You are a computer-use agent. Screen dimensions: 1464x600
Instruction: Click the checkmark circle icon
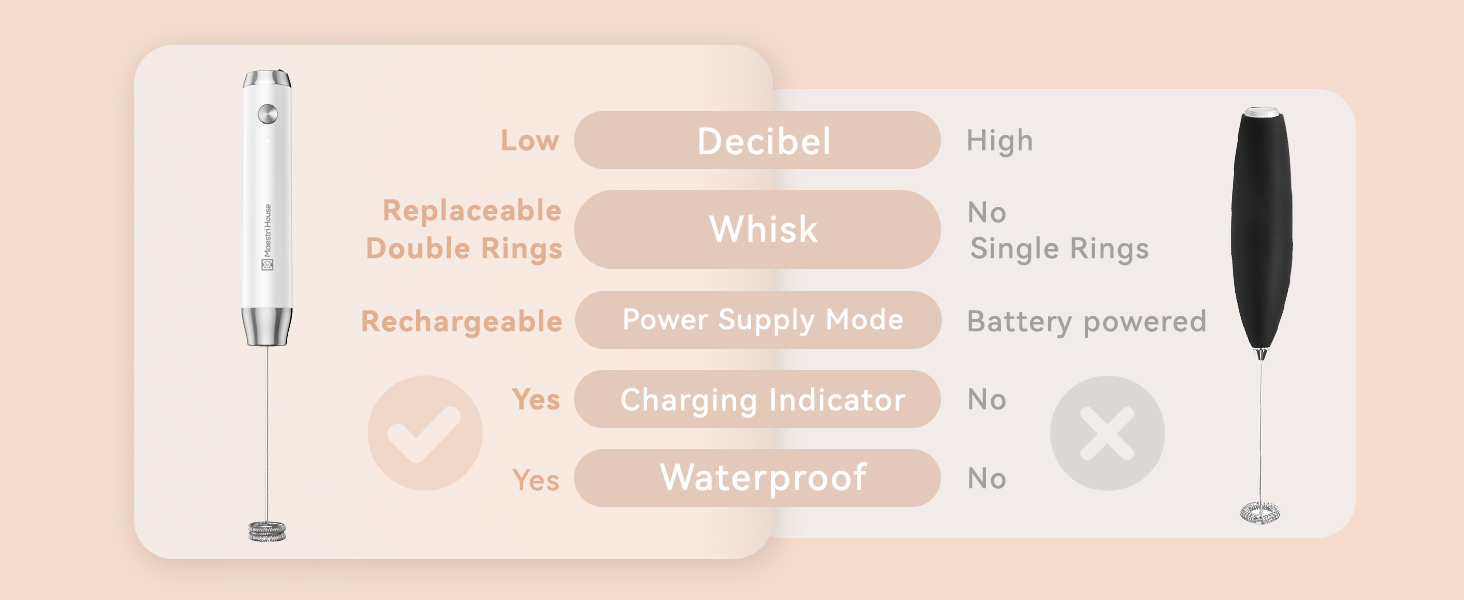point(425,433)
